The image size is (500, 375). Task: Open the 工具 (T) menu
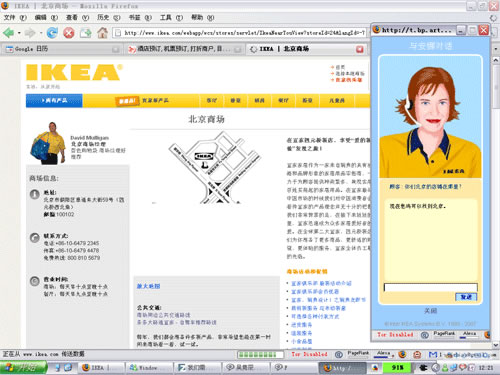point(171,17)
